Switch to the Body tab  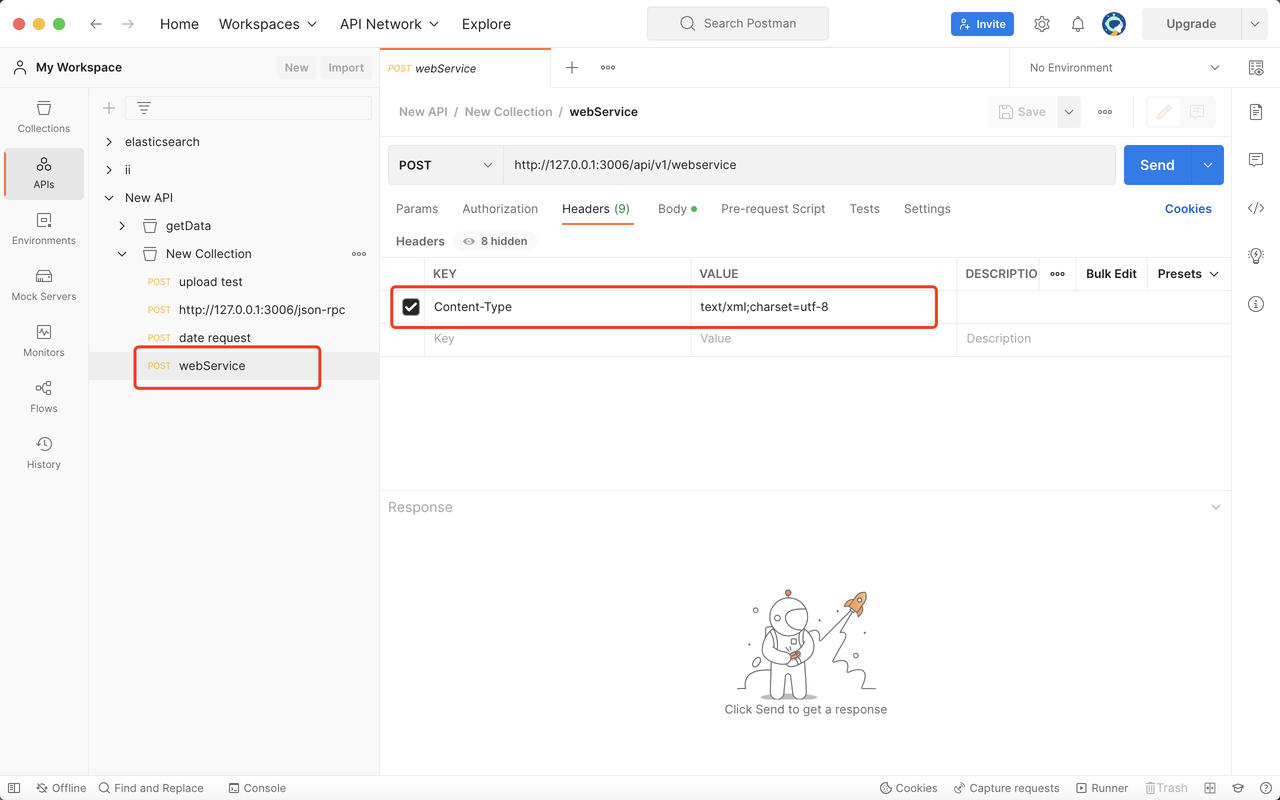pos(677,209)
